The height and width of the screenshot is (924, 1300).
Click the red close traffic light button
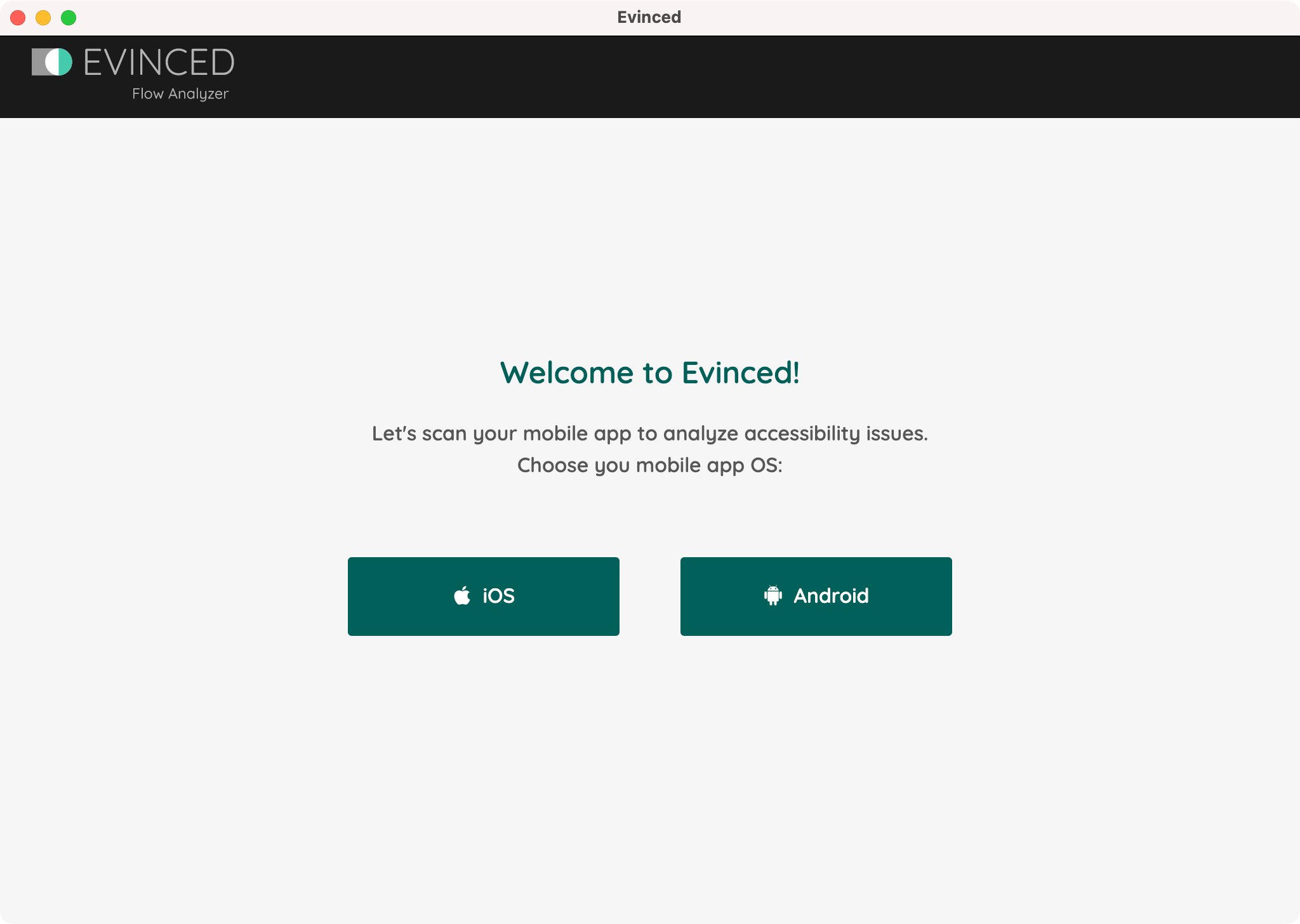point(19,18)
